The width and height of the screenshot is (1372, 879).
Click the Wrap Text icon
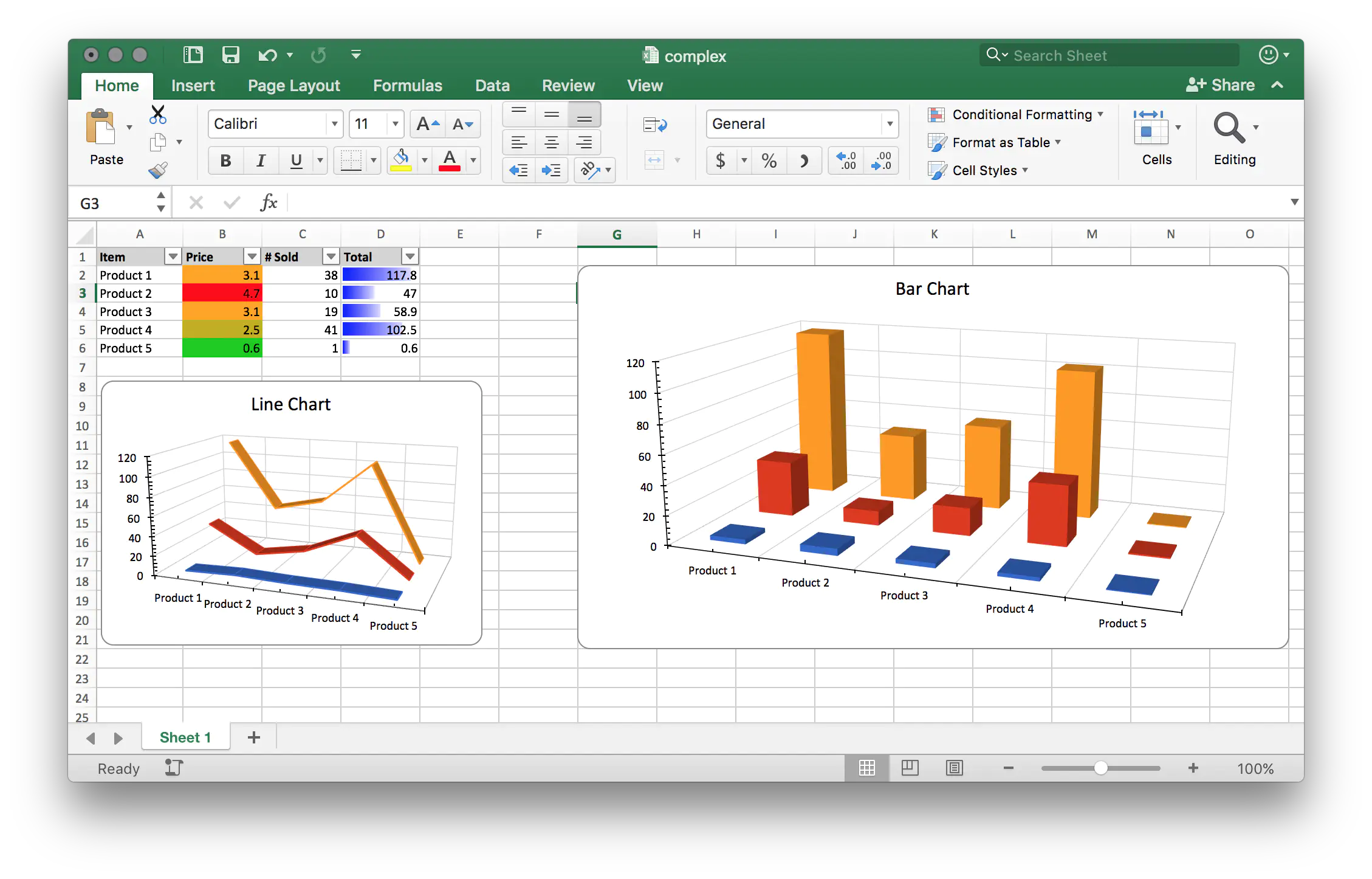click(655, 125)
